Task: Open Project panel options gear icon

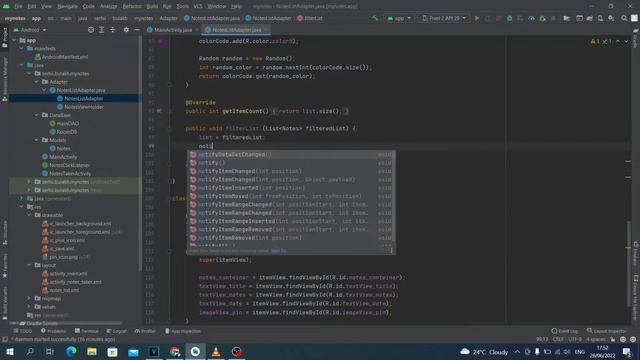Action: [126, 30]
